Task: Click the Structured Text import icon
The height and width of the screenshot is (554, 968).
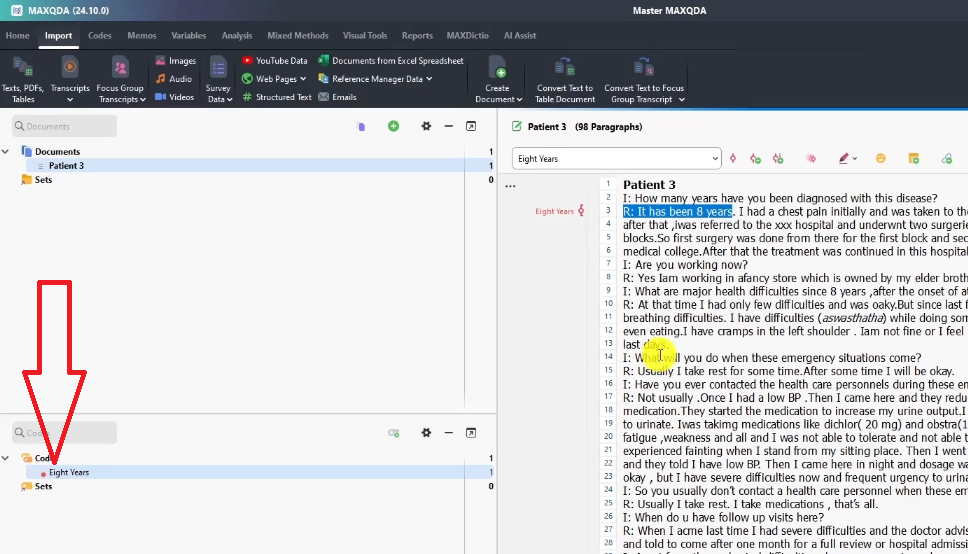Action: coord(247,97)
